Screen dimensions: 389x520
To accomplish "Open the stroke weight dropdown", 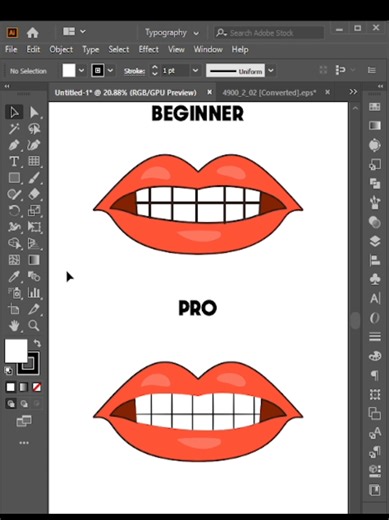I will [195, 71].
